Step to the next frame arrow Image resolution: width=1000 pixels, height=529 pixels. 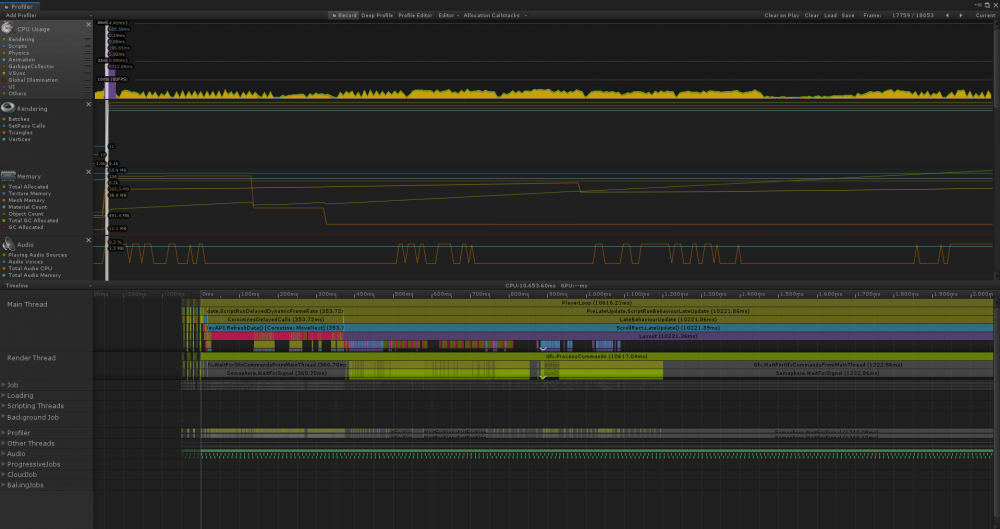(961, 16)
